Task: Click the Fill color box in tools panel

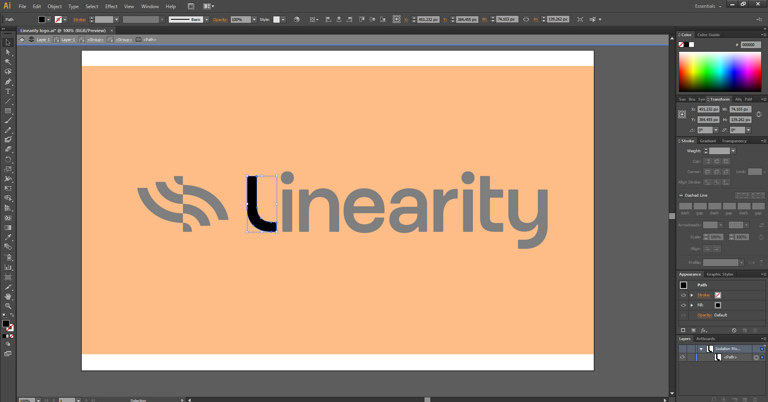Action: [x=6, y=324]
